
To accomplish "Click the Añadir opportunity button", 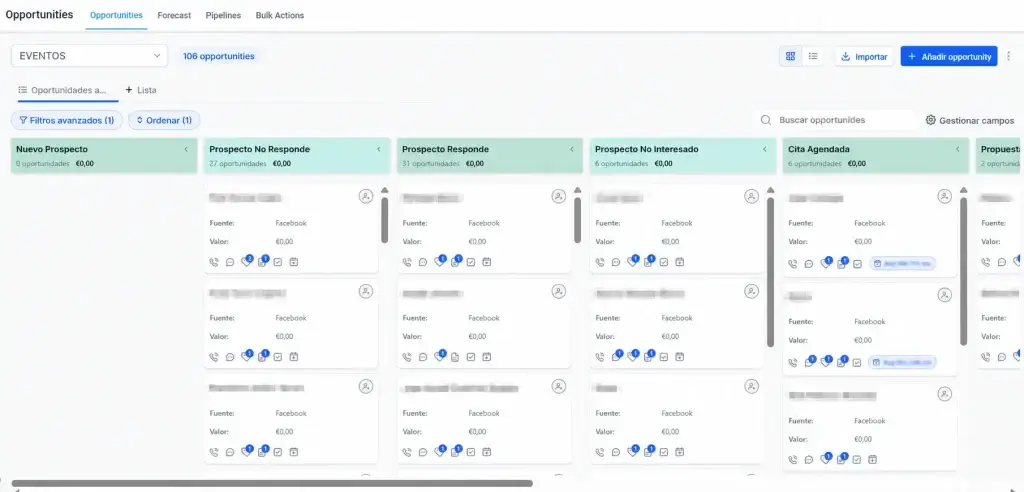I will 949,57.
